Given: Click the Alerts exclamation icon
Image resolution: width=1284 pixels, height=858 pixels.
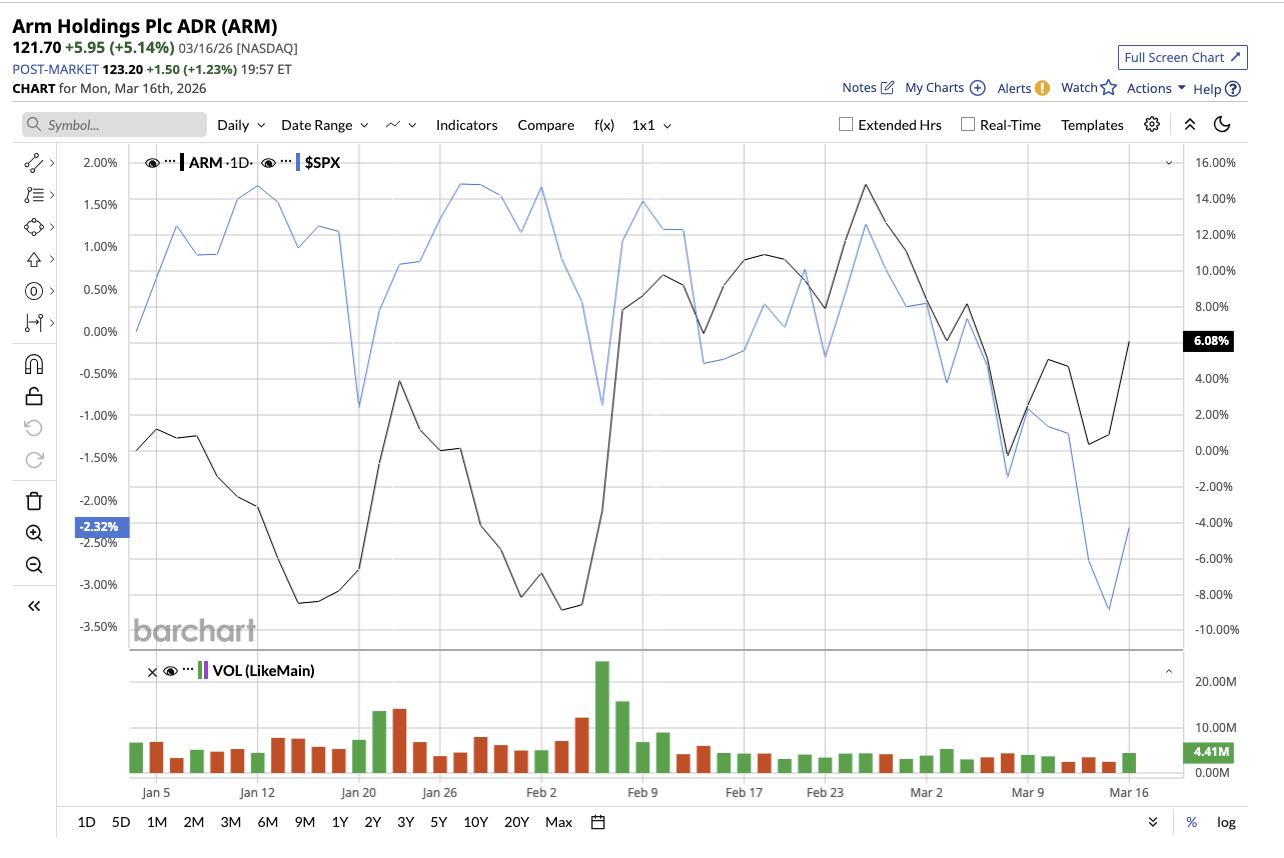Looking at the screenshot, I should 1042,88.
